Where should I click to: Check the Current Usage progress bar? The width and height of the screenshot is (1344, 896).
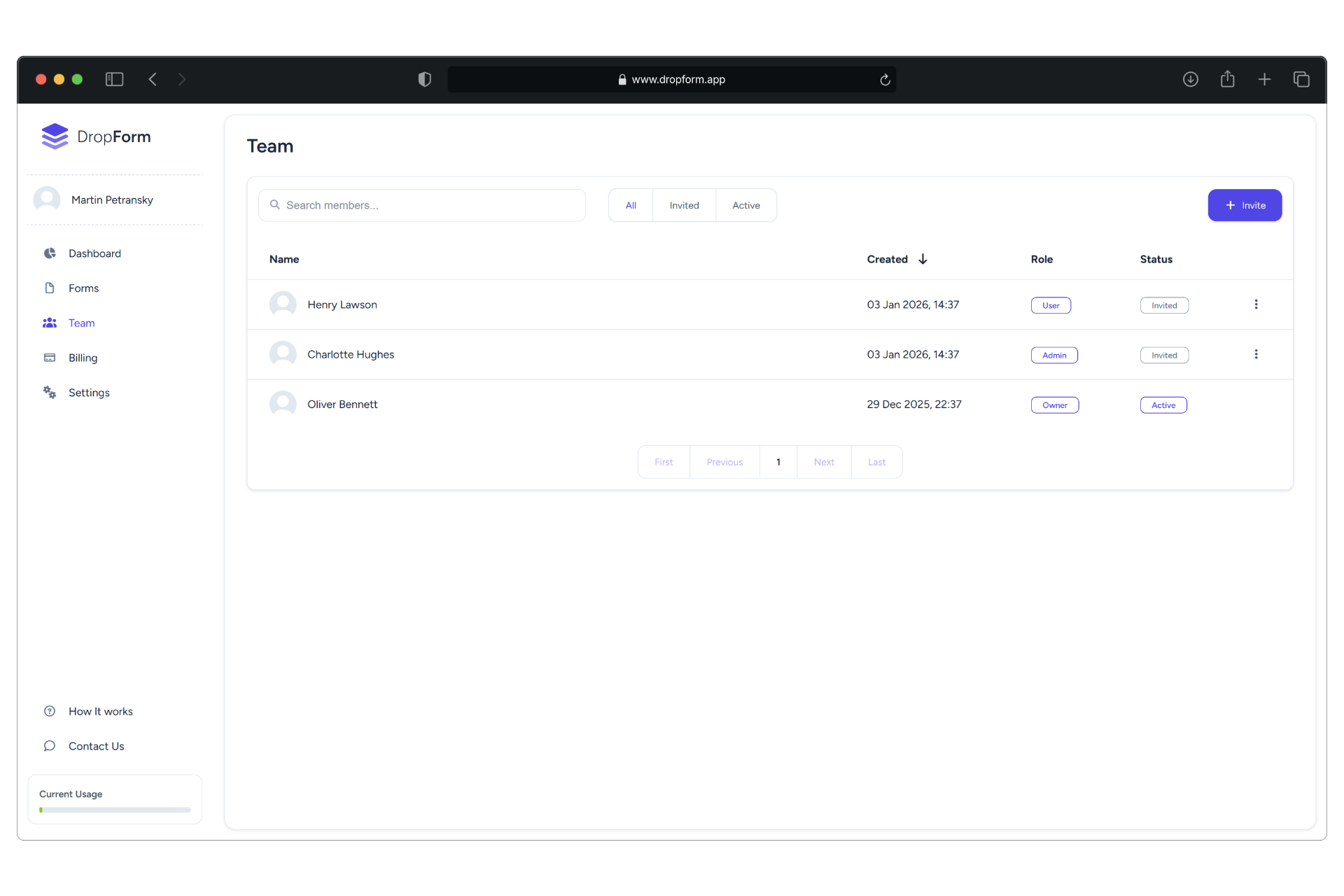114,809
